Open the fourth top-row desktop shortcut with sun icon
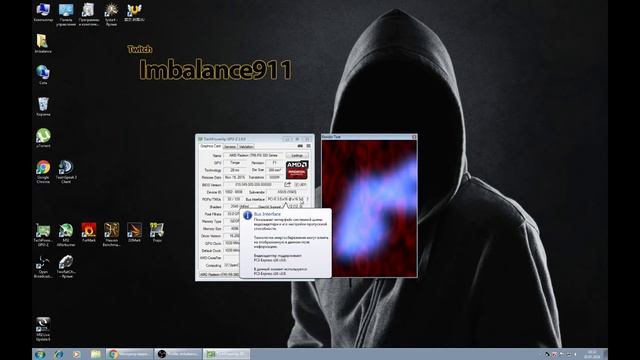Screen dimensions: 640x360 click(x=111, y=14)
